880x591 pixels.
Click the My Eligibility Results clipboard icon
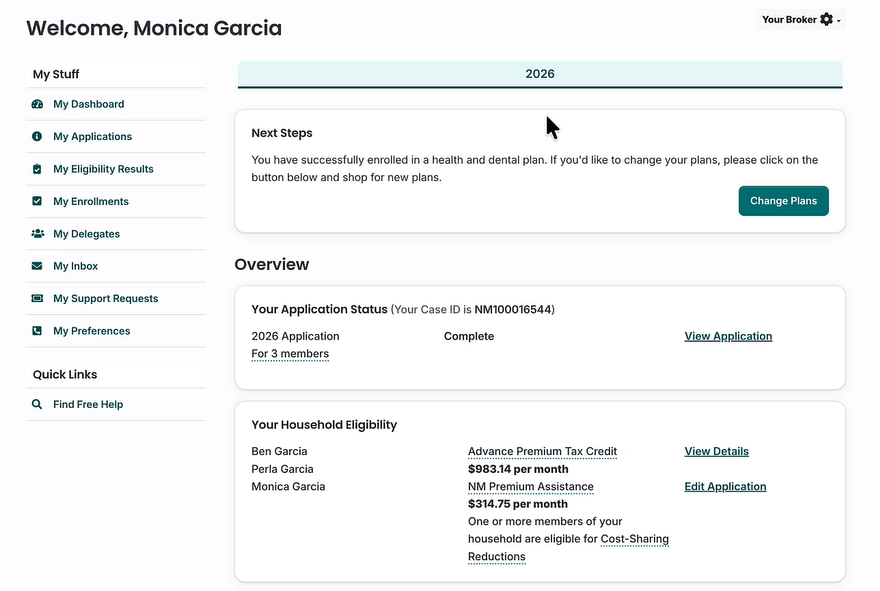click(37, 169)
